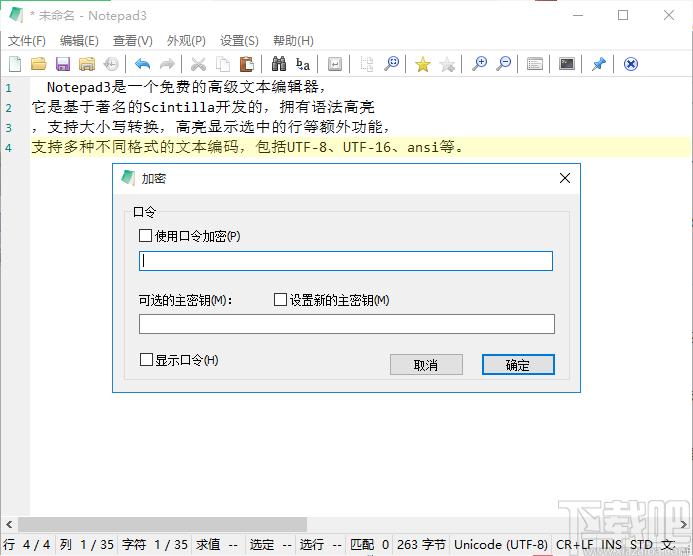
Task: Pin window always on top
Action: click(x=598, y=64)
